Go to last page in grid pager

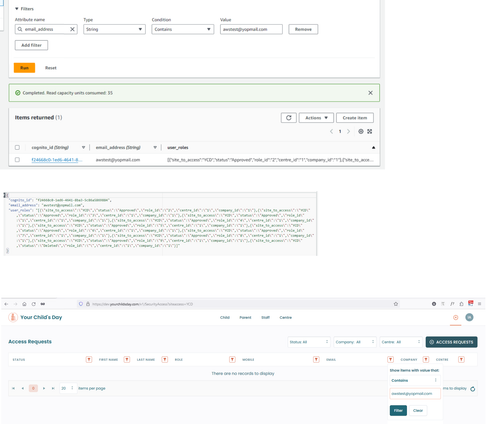tap(53, 388)
